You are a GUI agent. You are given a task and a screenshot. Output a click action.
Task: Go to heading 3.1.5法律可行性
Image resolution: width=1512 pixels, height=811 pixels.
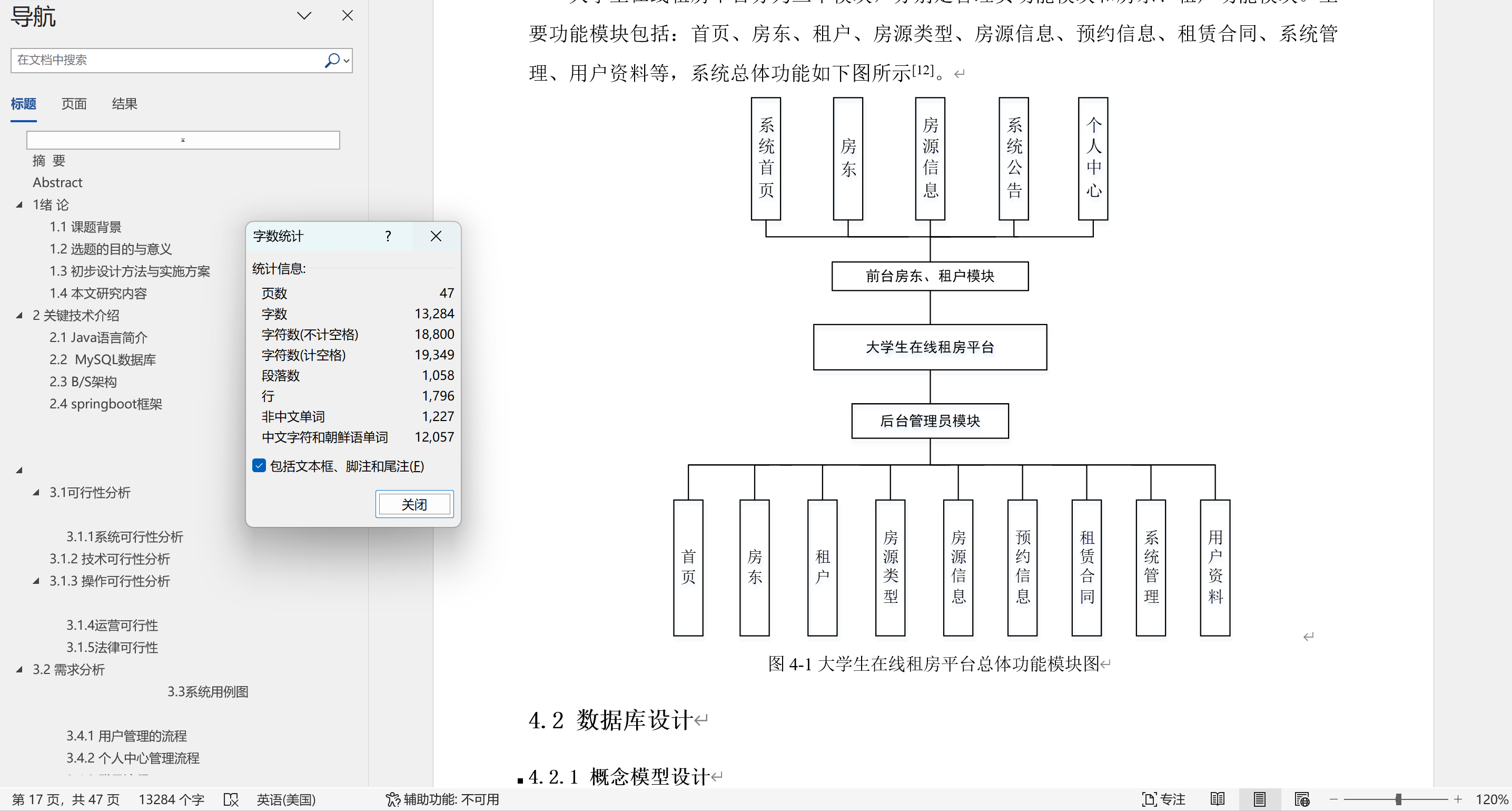[112, 648]
